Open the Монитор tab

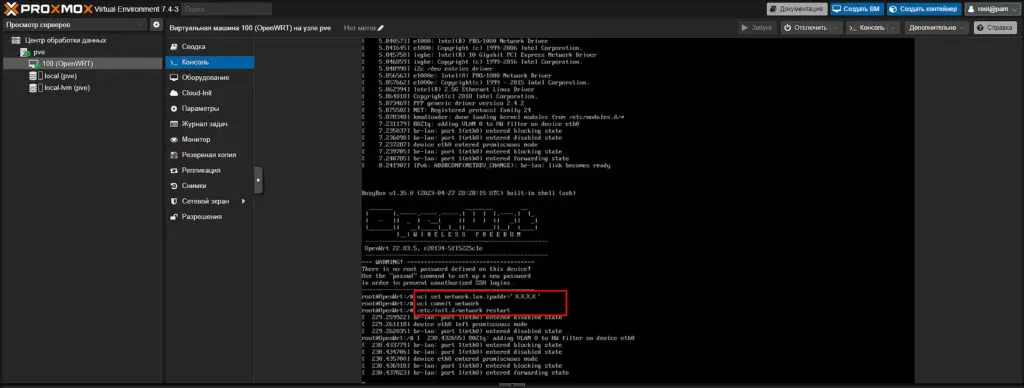pos(209,139)
